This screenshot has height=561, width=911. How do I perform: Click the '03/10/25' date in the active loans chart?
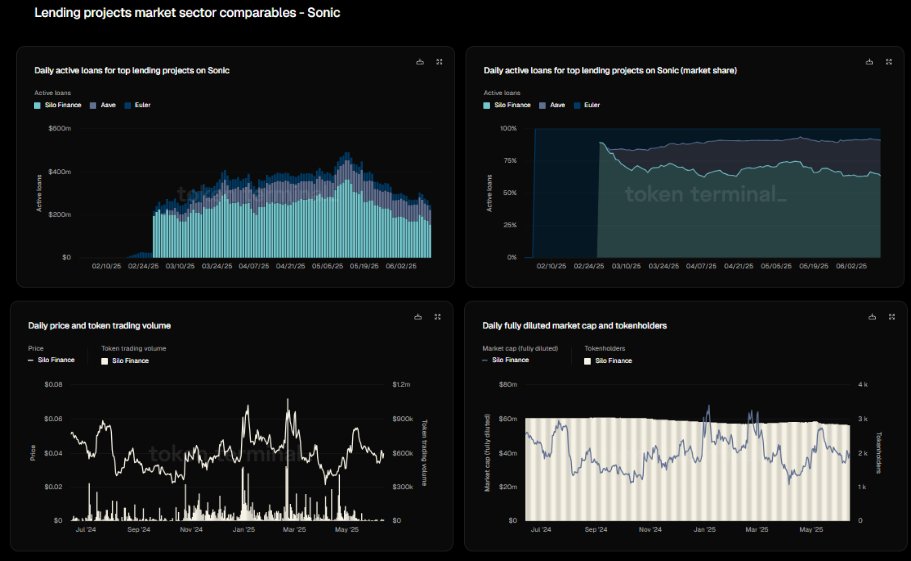click(180, 266)
